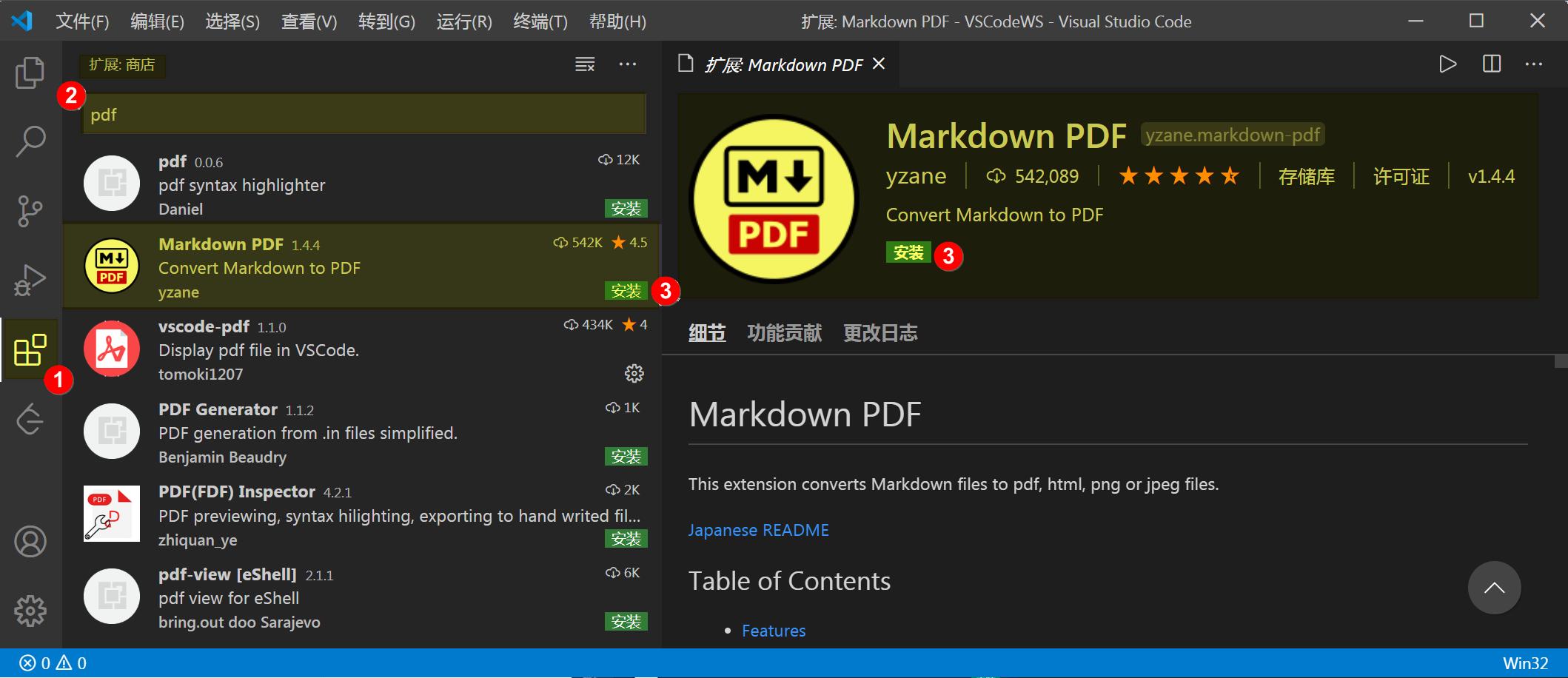
Task: Open the 转到(G) menu
Action: [386, 22]
